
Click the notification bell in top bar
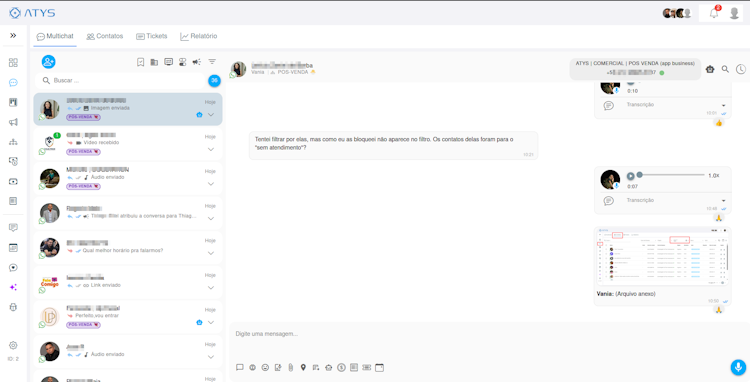coord(714,13)
